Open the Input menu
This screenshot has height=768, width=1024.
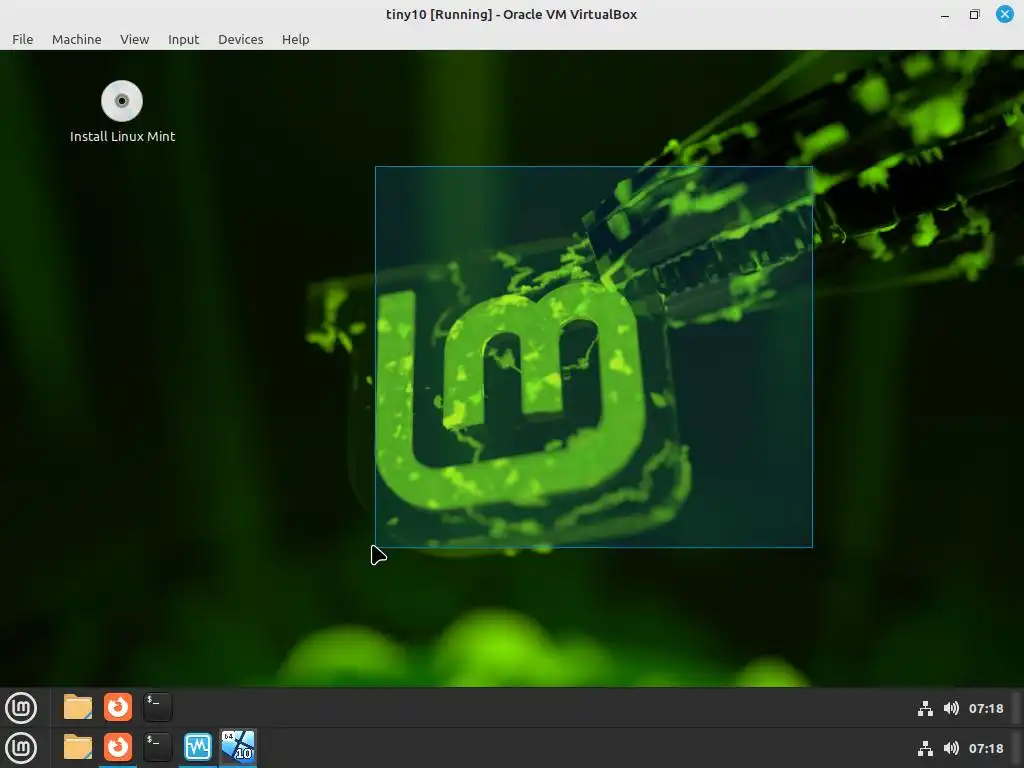coord(184,39)
